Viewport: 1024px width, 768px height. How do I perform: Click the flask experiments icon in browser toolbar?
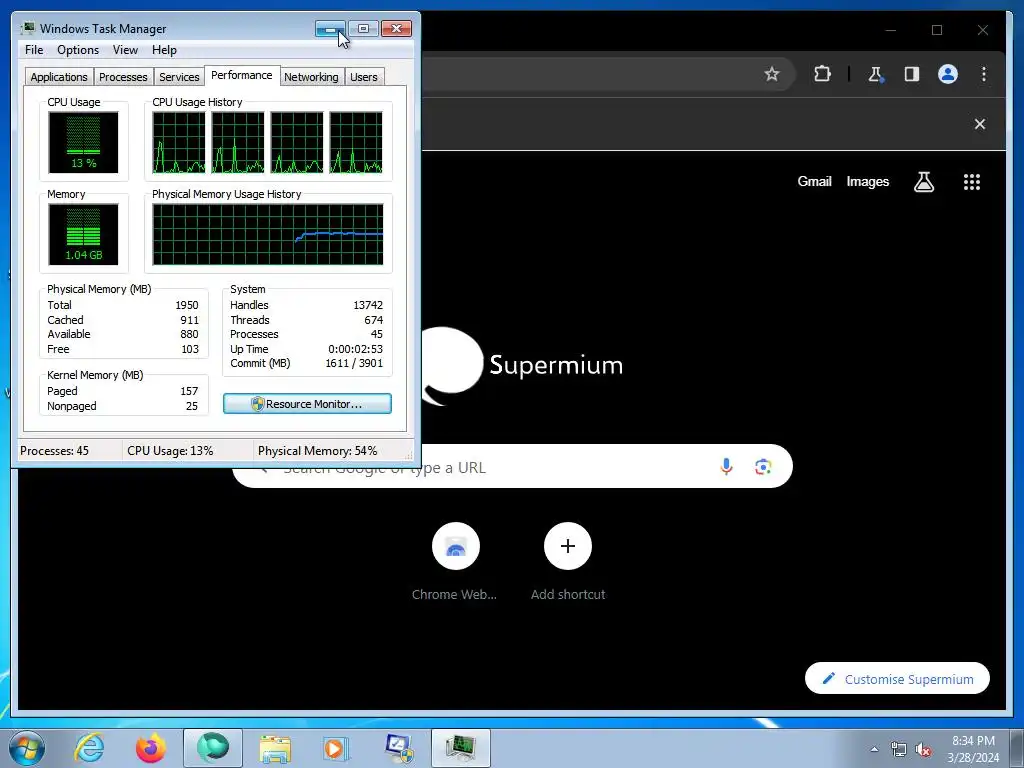(x=875, y=74)
